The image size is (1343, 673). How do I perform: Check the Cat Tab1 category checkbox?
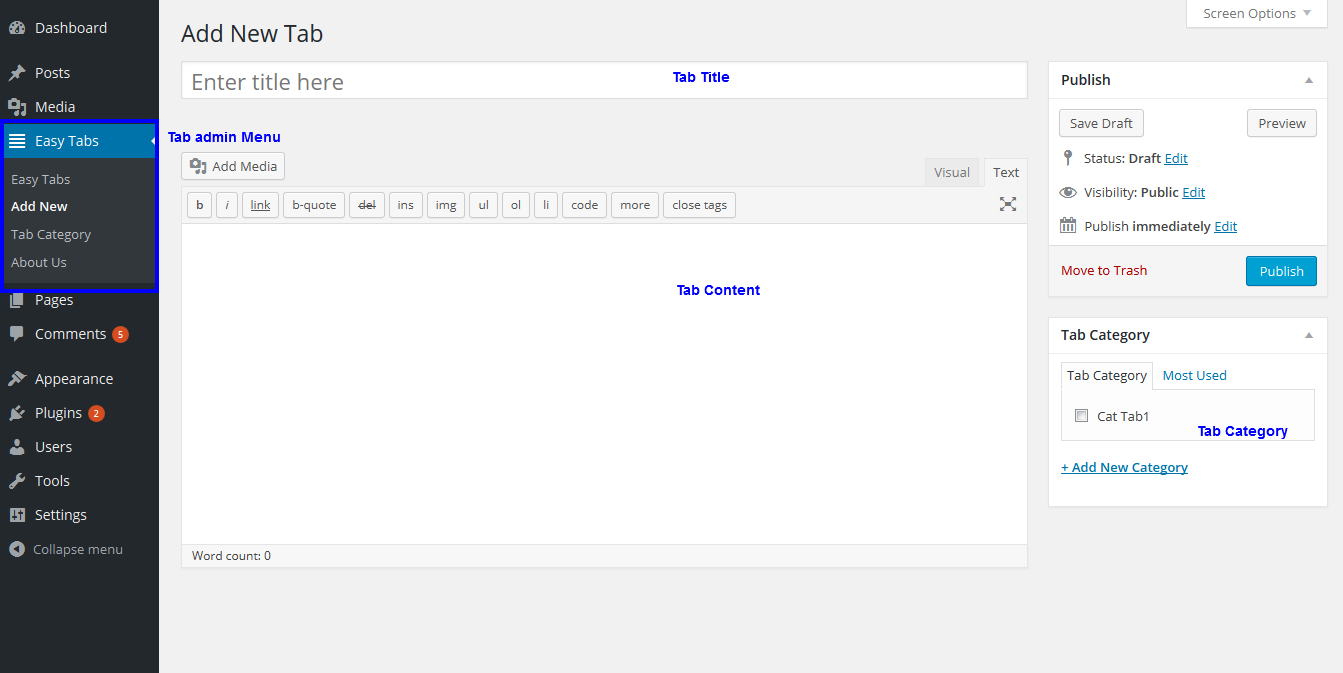pyautogui.click(x=1081, y=416)
